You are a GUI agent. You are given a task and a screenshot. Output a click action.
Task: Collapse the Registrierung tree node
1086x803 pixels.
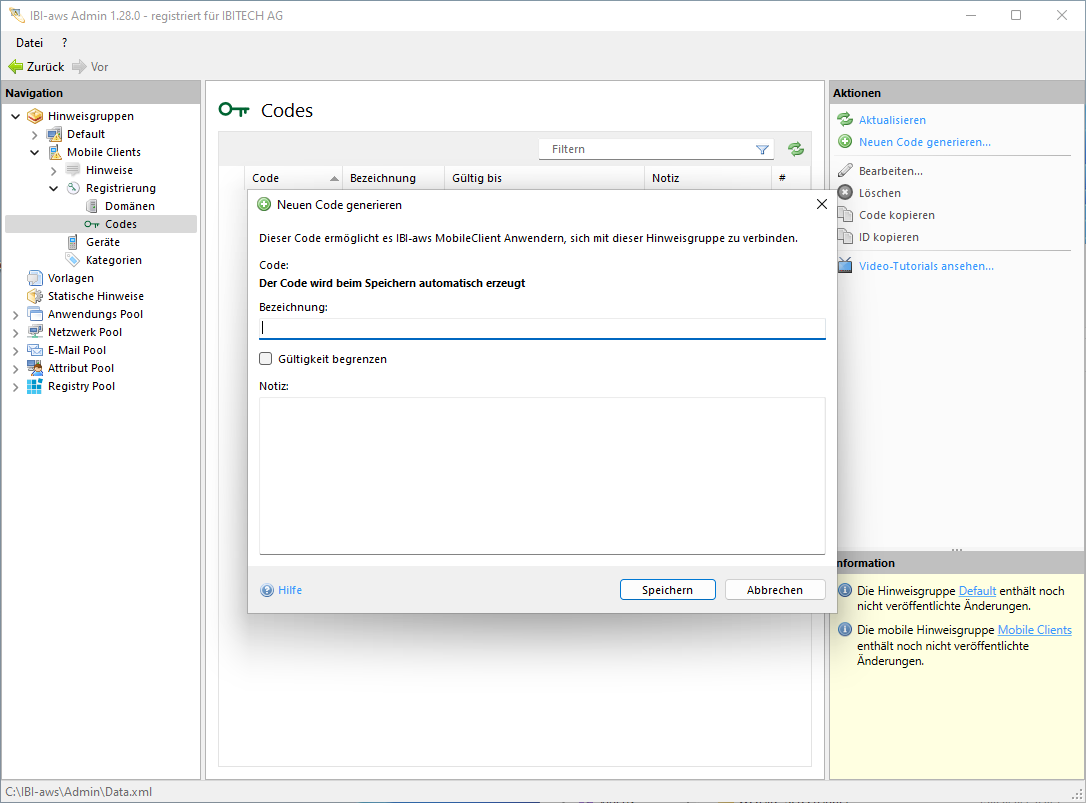(x=54, y=188)
